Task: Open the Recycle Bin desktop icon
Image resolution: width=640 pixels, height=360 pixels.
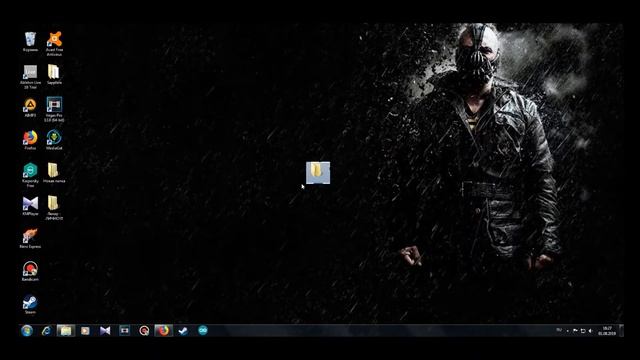Action: click(x=30, y=42)
